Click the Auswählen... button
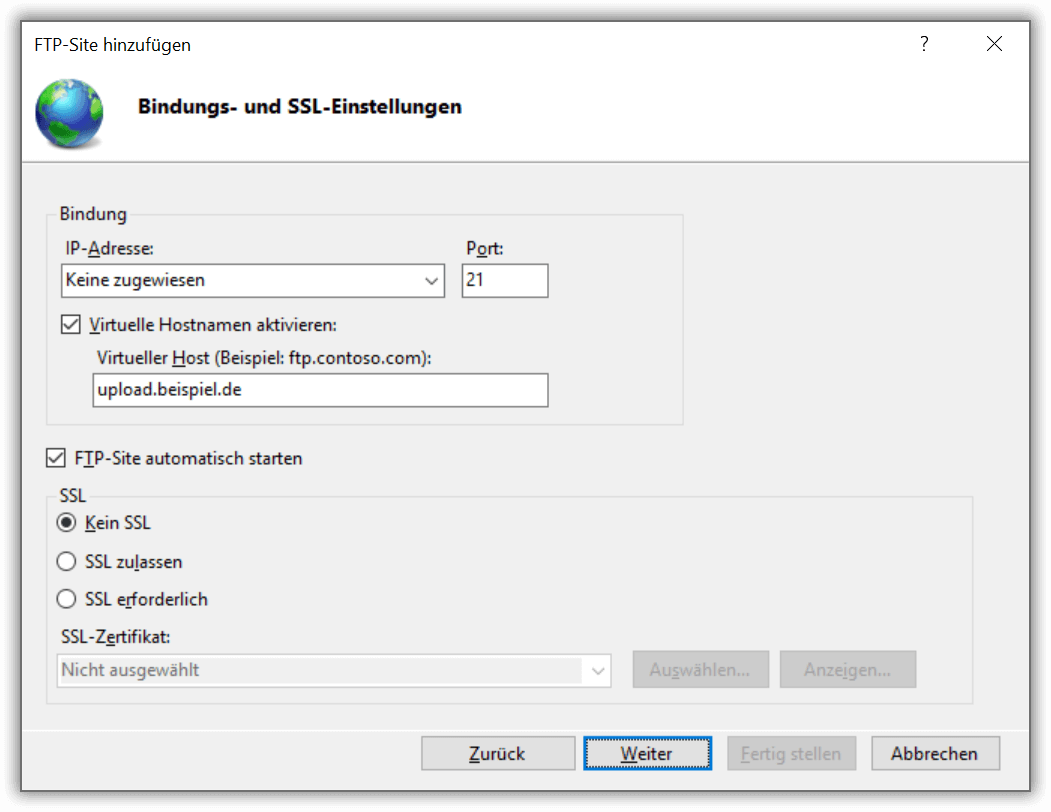The height and width of the screenshot is (812, 1051). pyautogui.click(x=700, y=669)
